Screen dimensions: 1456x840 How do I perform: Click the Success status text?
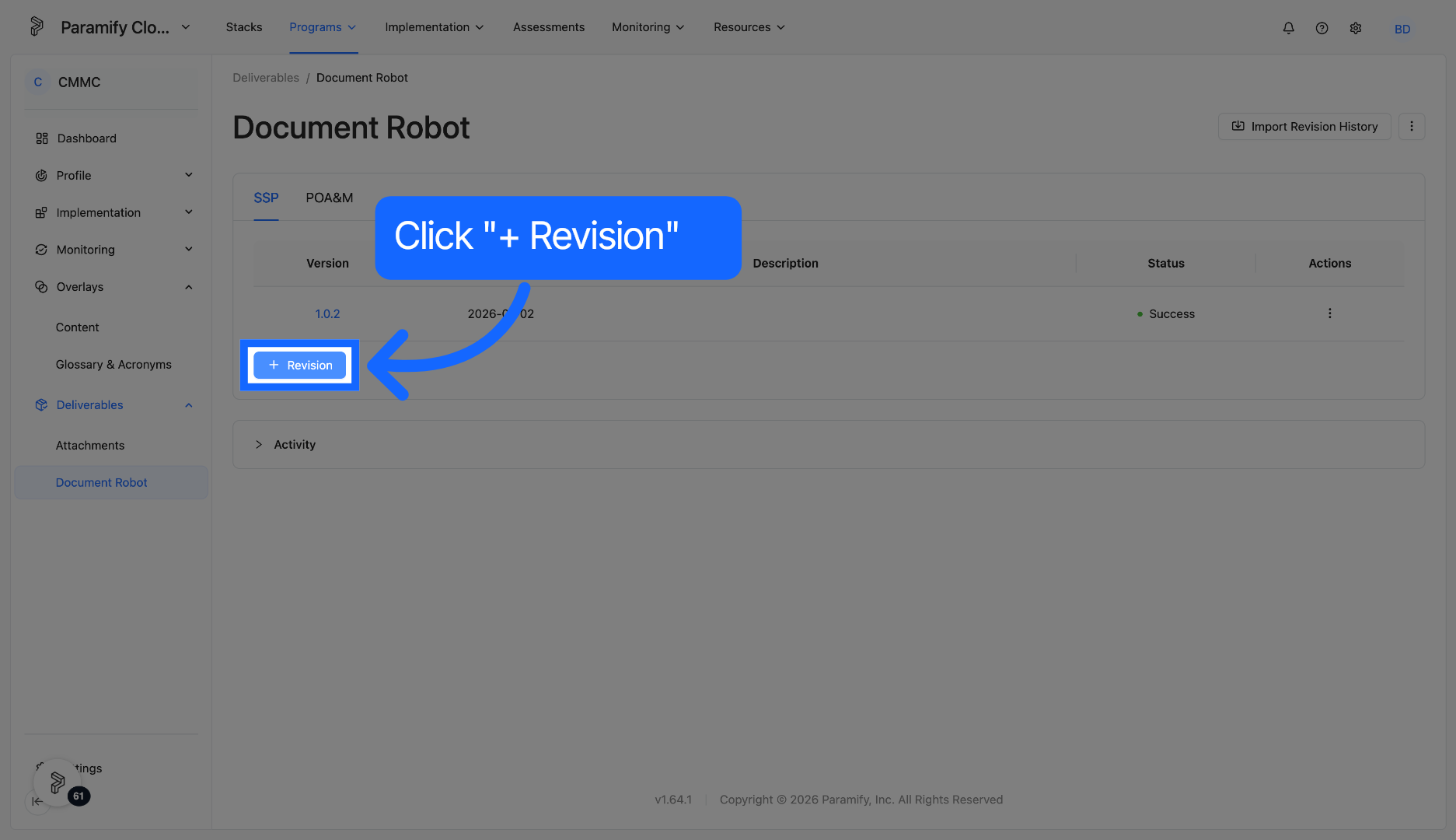coord(1171,314)
